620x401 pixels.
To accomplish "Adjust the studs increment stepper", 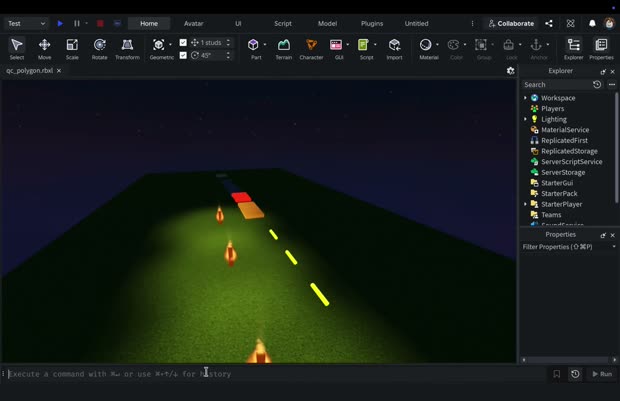I will [228, 42].
